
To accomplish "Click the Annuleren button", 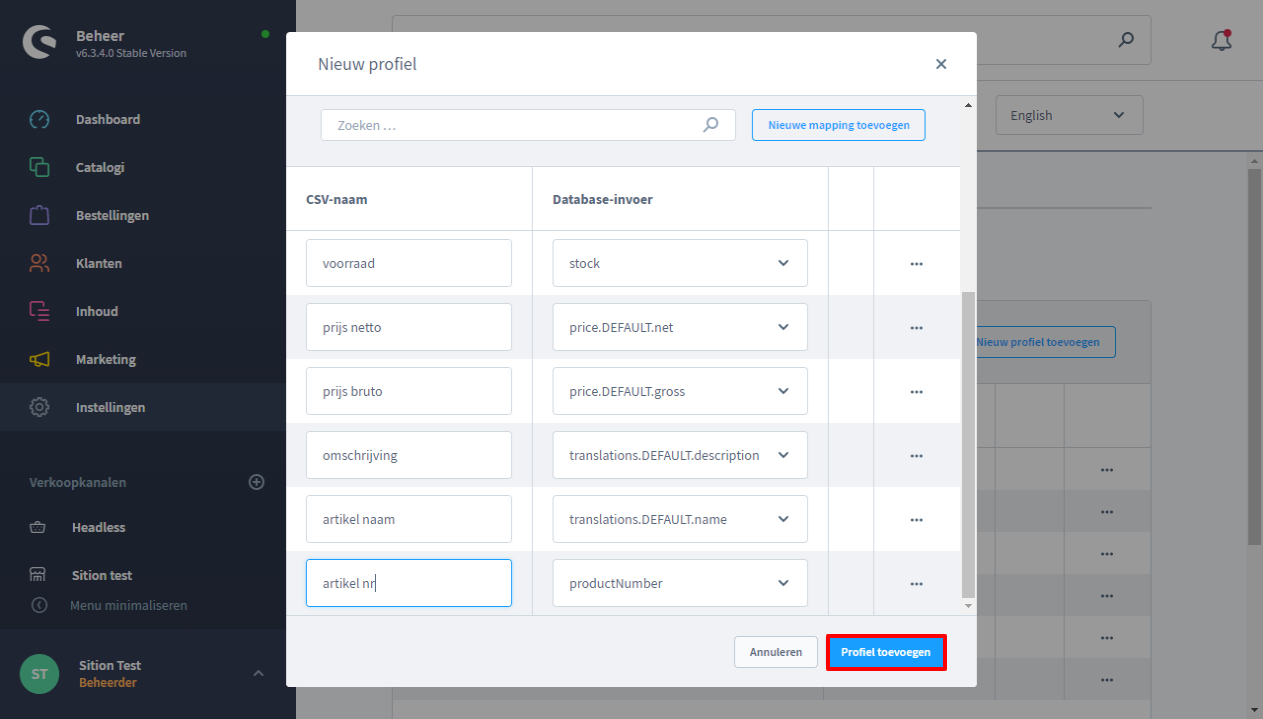I will [x=775, y=652].
